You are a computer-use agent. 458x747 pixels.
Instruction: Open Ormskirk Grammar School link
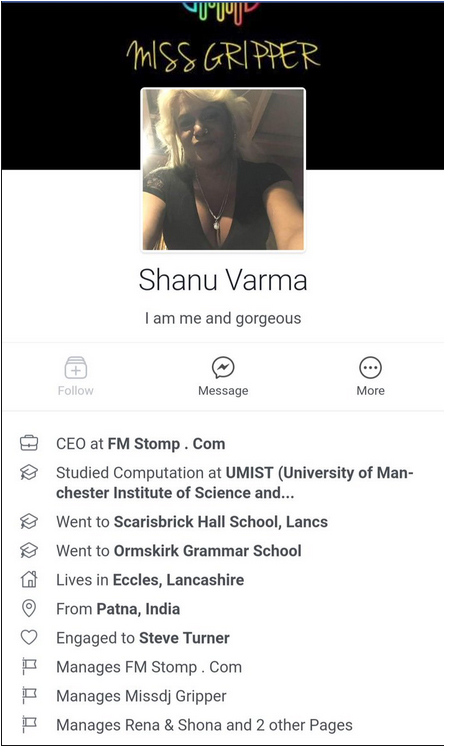(x=207, y=551)
